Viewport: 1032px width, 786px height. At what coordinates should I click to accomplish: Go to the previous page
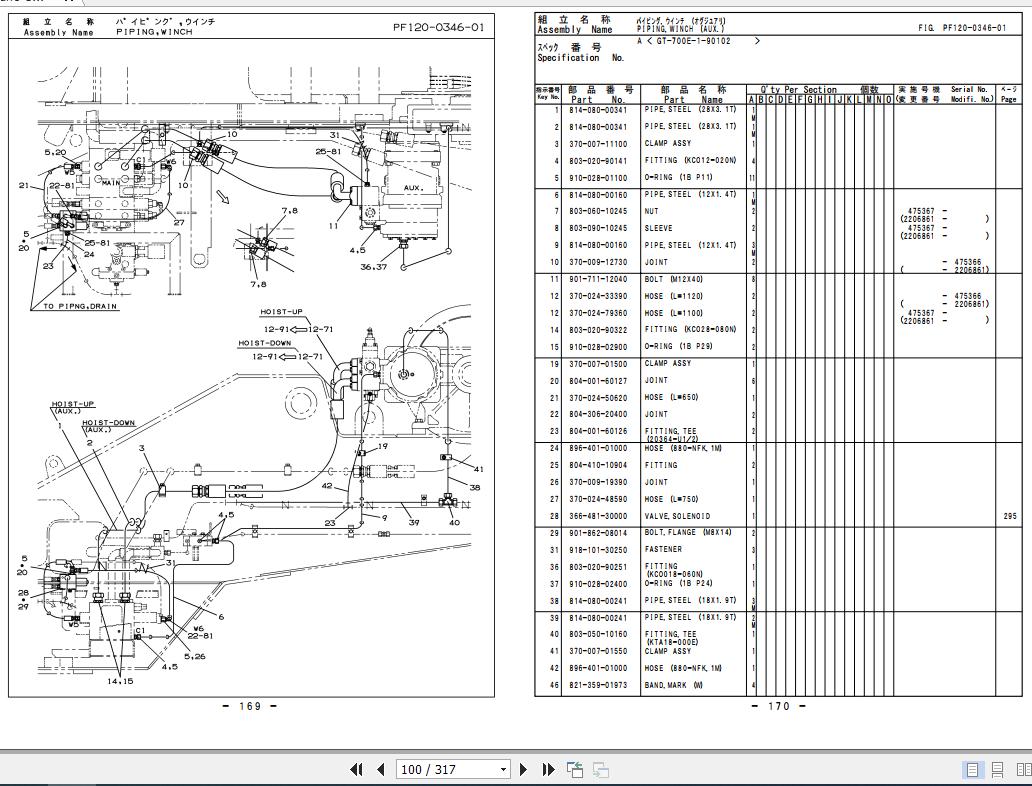click(380, 769)
